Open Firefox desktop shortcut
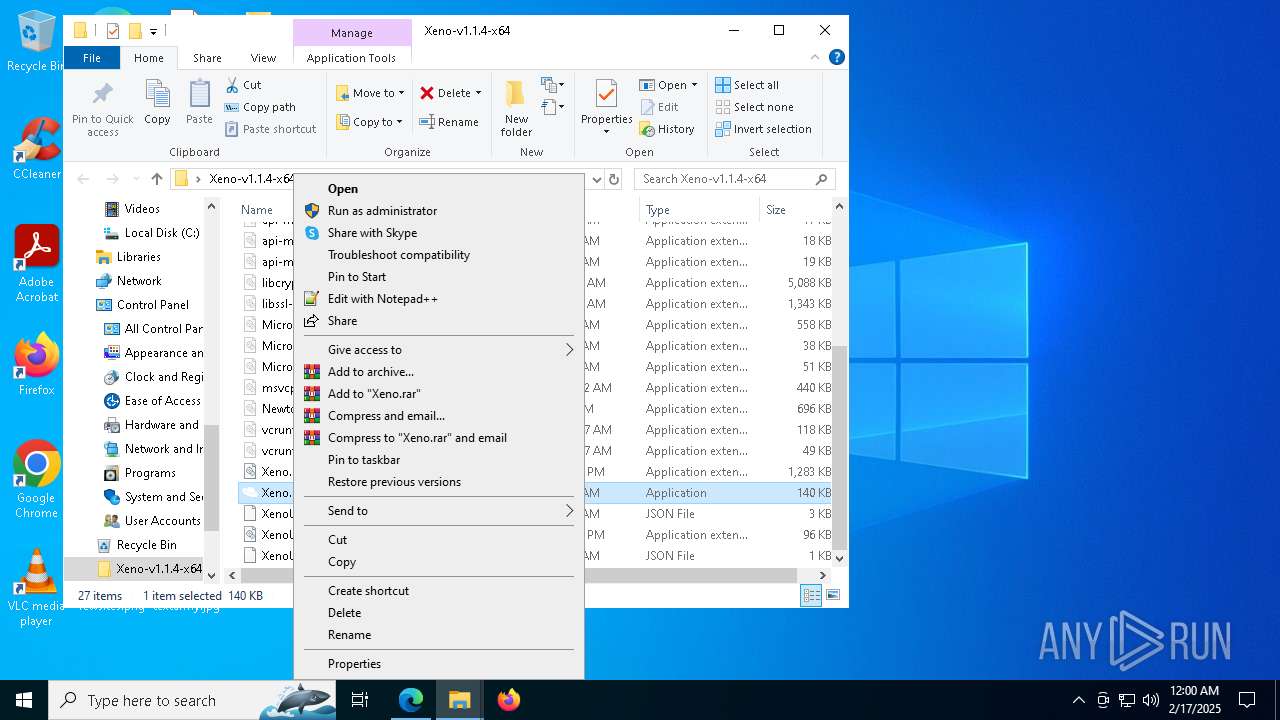Image resolution: width=1280 pixels, height=720 pixels. click(37, 364)
